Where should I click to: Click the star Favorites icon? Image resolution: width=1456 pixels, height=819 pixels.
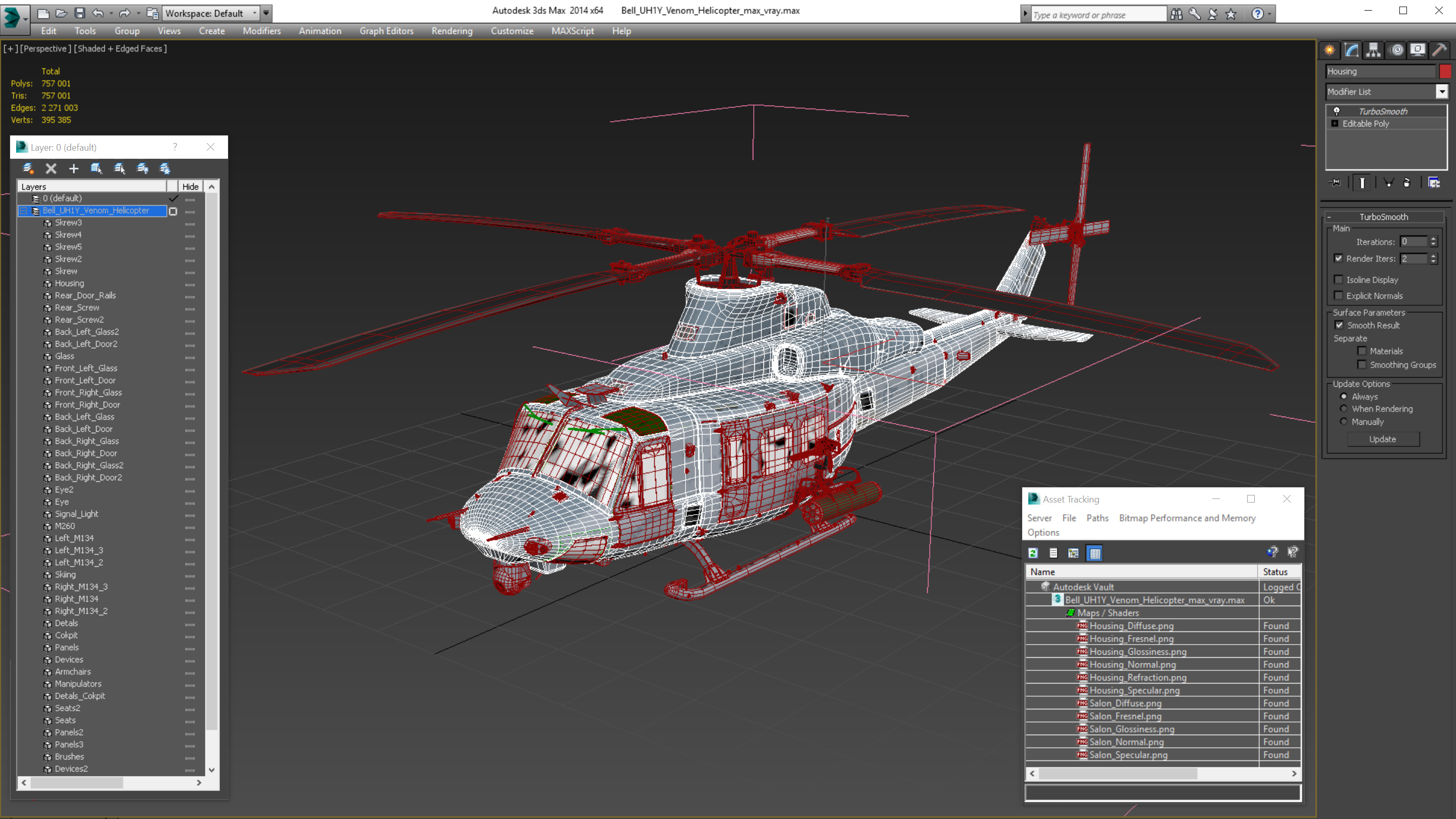(1231, 14)
